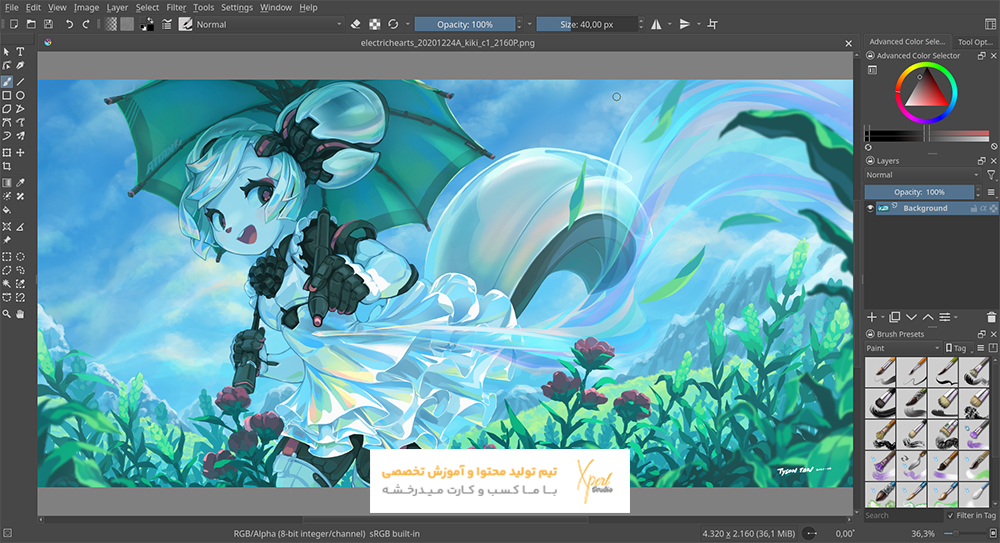Image resolution: width=1000 pixels, height=543 pixels.
Task: Open the Layers blending mode Normal dropdown
Action: pyautogui.click(x=922, y=175)
